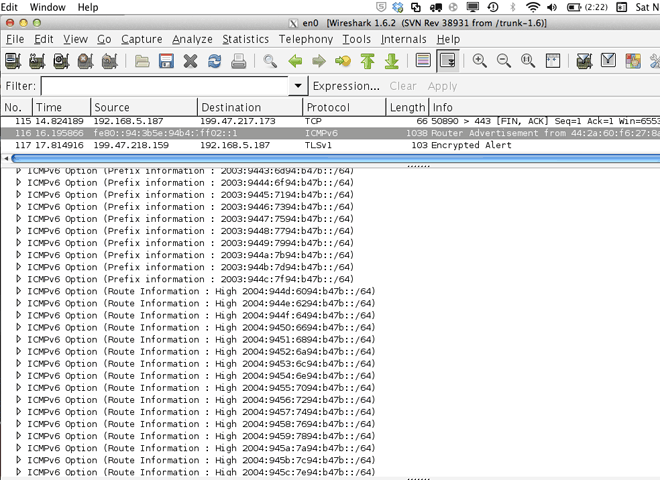The width and height of the screenshot is (660, 480).
Task: Open the Analyze menu
Action: click(192, 39)
